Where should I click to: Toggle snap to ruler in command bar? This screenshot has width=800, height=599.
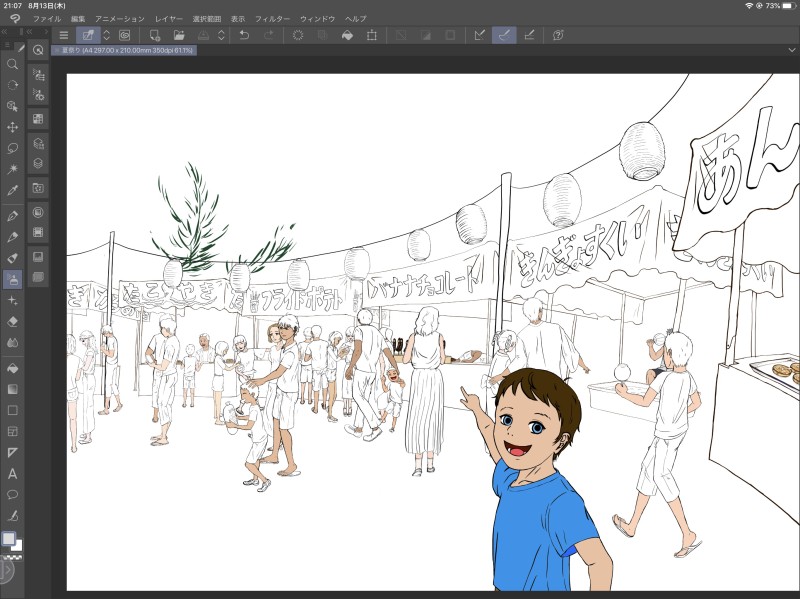click(479, 35)
